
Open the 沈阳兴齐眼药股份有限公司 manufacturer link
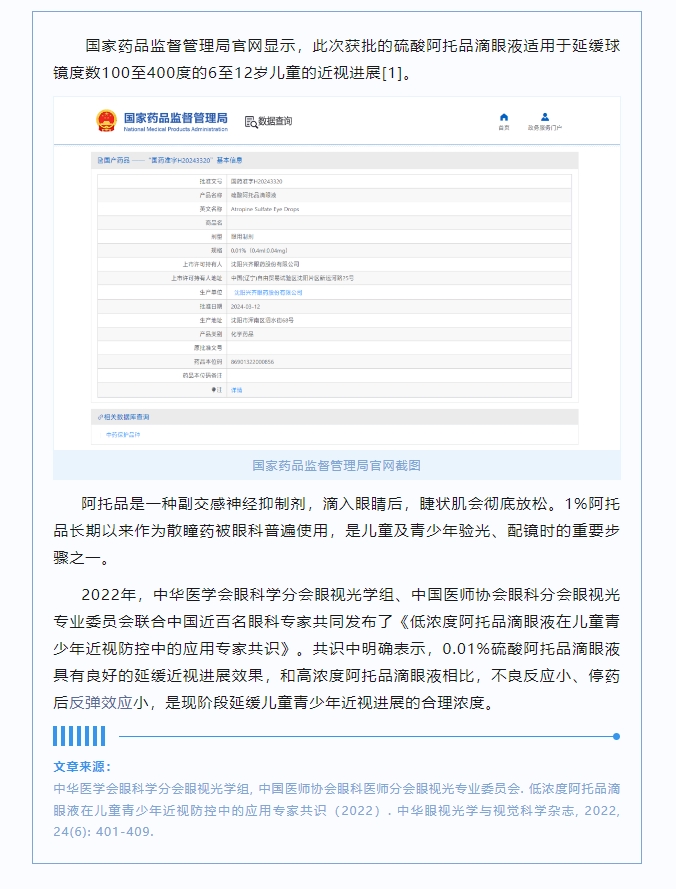tap(267, 292)
